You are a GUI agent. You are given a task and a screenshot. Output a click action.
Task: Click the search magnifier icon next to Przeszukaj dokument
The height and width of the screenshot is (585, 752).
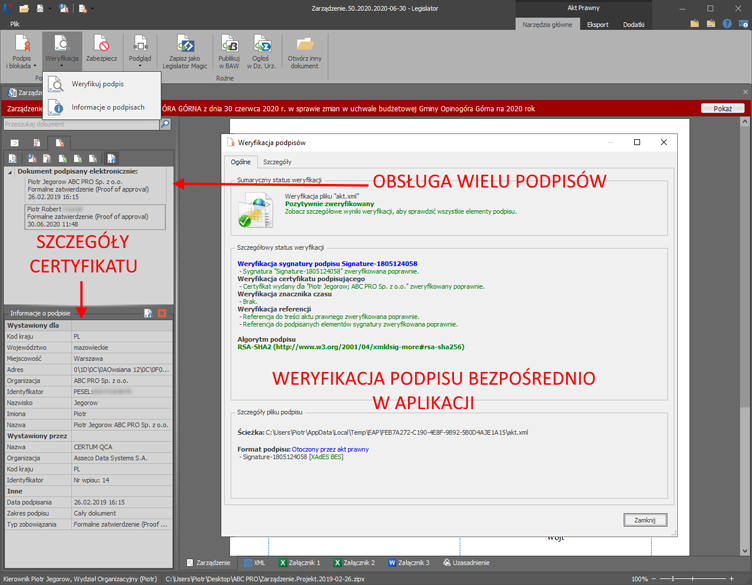pyautogui.click(x=165, y=124)
